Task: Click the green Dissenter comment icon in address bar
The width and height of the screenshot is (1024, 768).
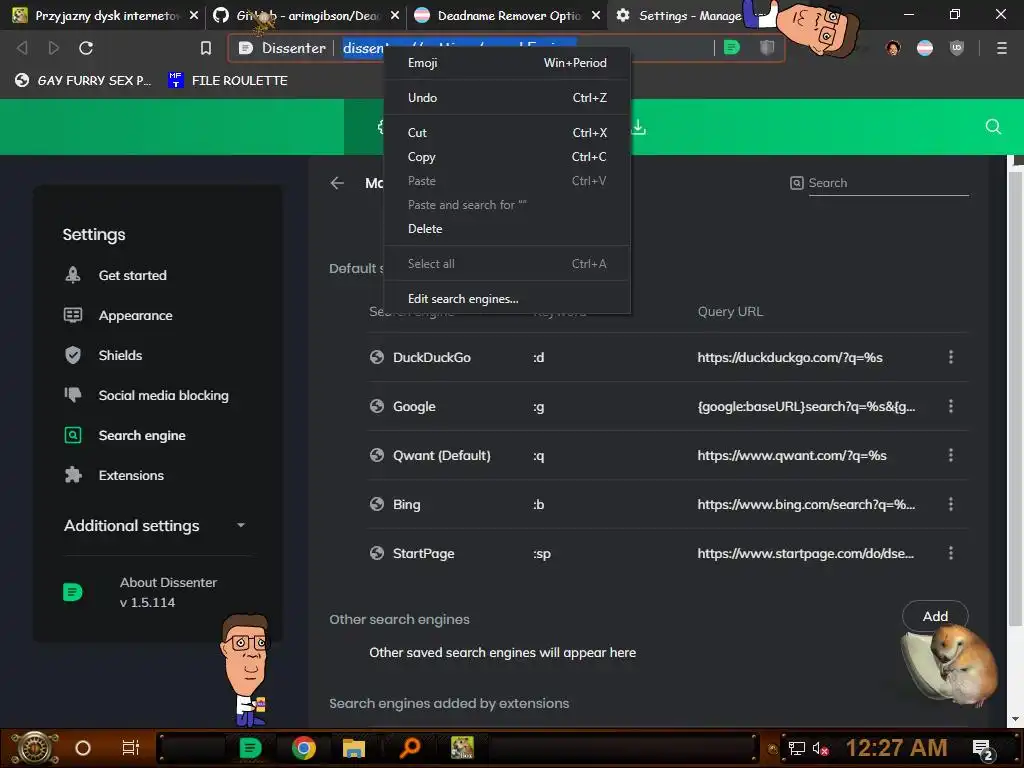Action: (732, 48)
